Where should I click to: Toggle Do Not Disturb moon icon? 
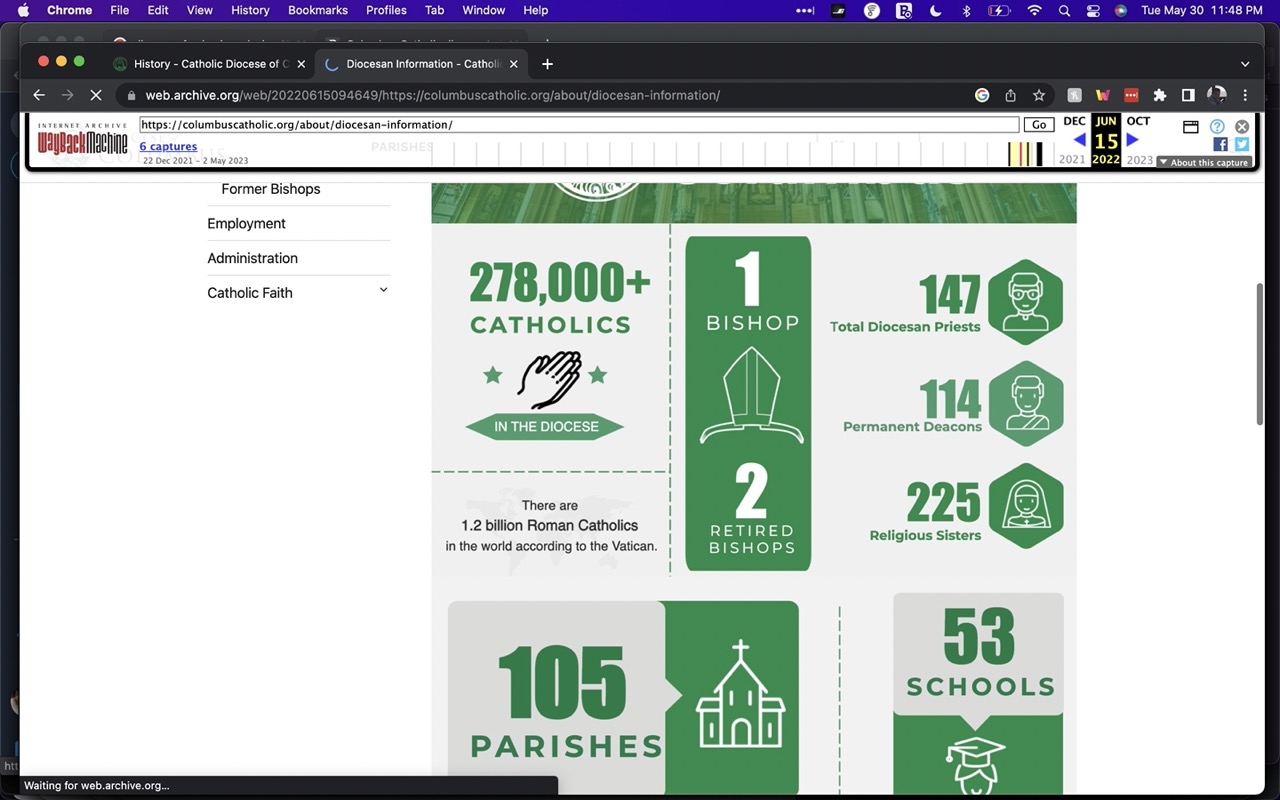tap(936, 10)
